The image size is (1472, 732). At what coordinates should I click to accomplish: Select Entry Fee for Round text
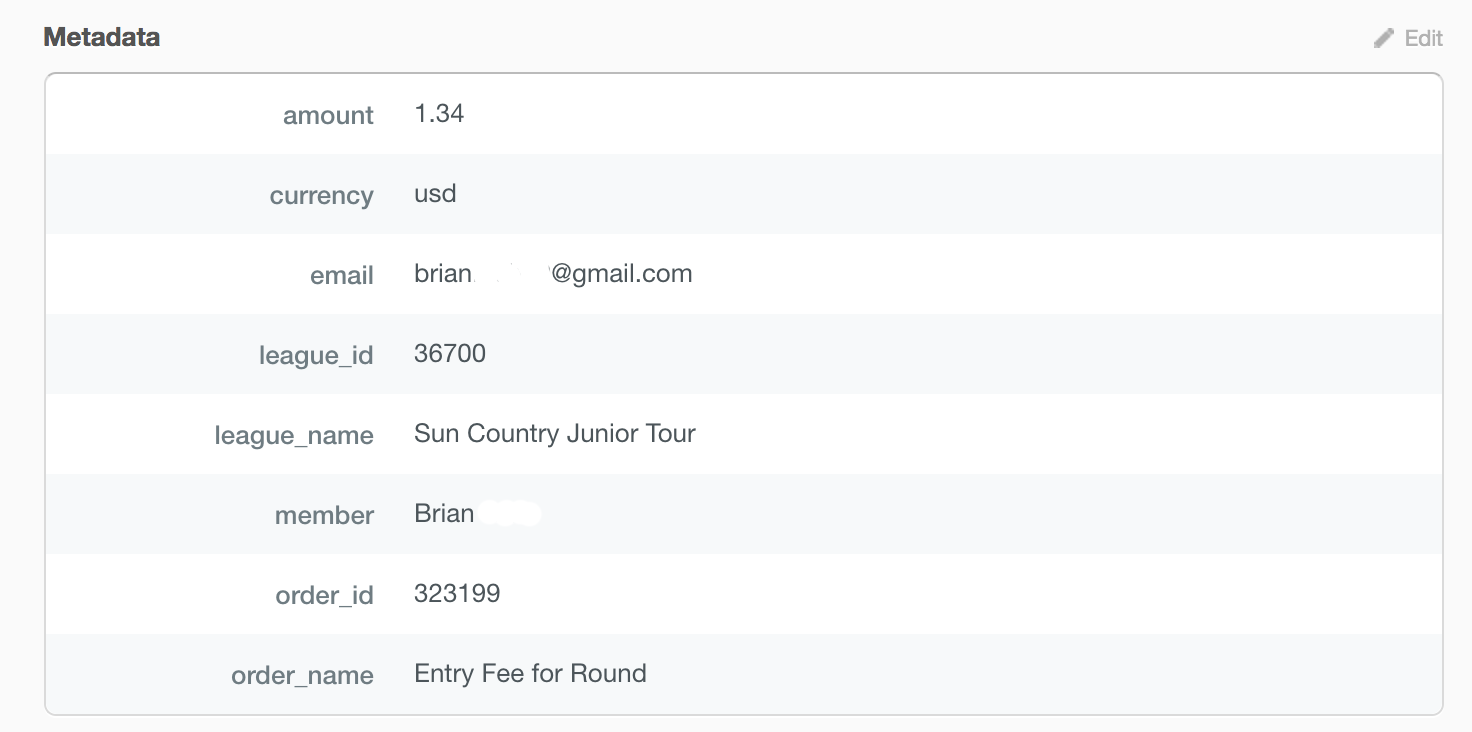pos(530,674)
